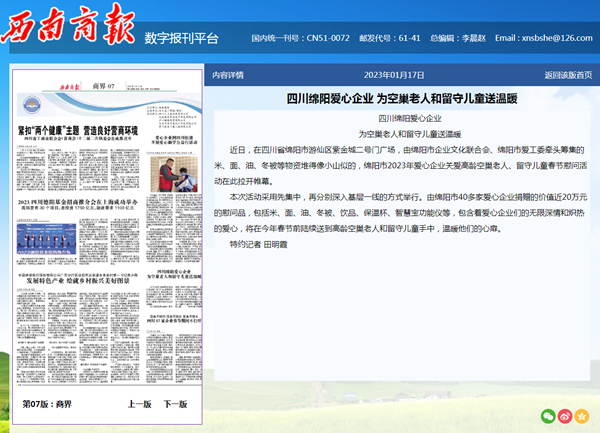Return to edition home 返回该版首页
600x433 pixels.
coord(568,75)
